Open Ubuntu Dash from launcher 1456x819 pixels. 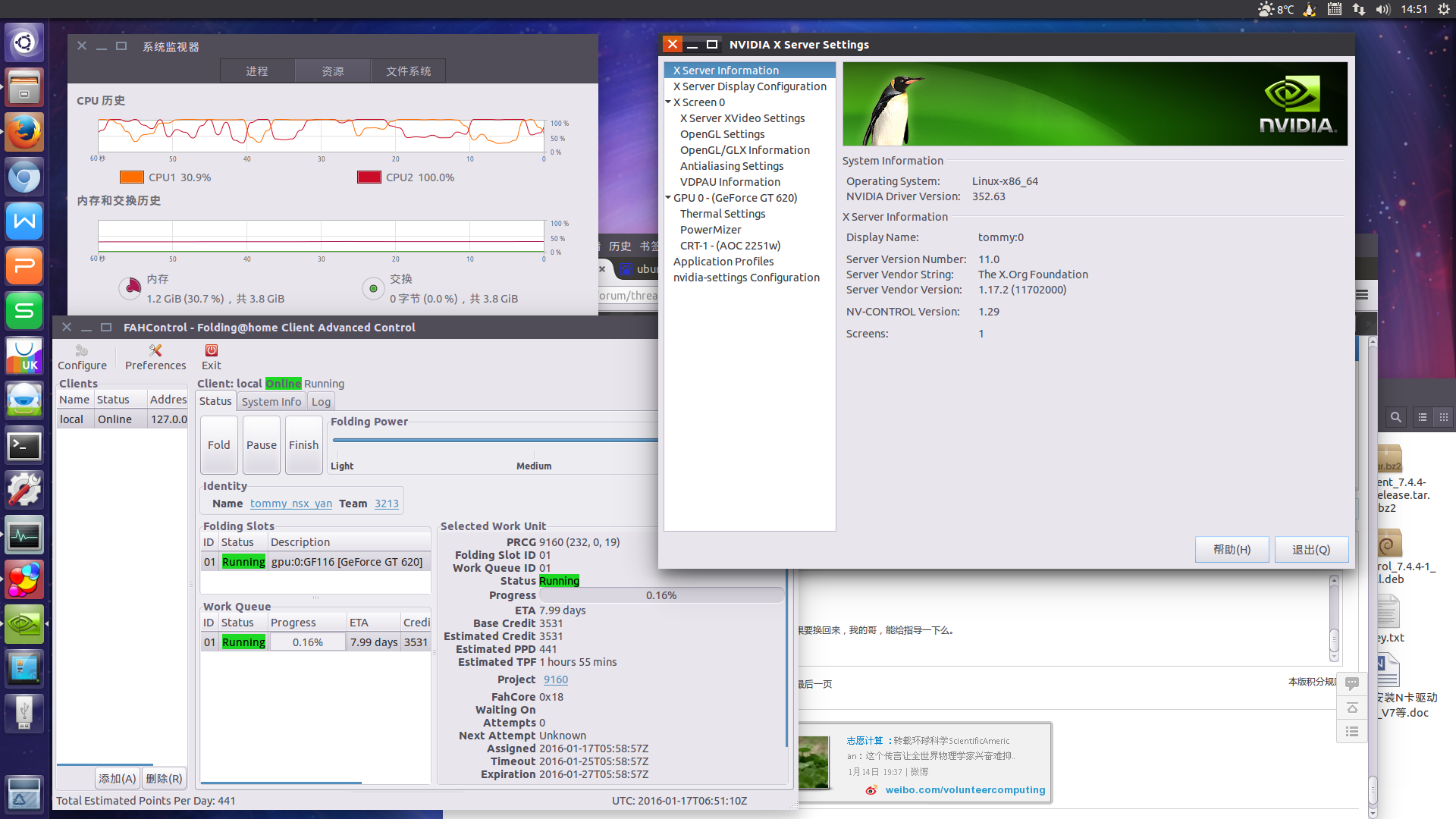click(x=24, y=42)
